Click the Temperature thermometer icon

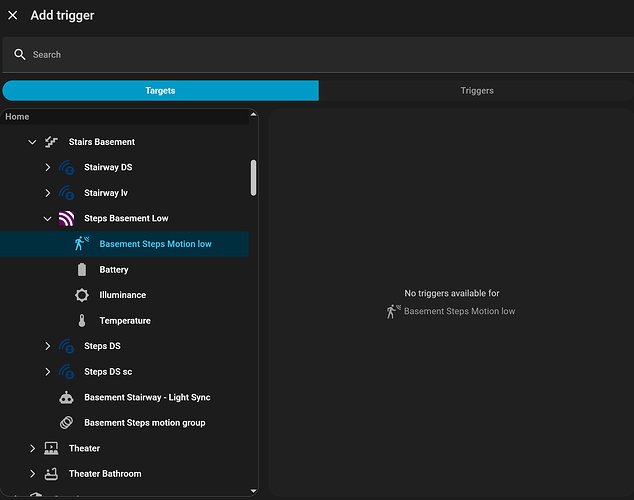82,321
